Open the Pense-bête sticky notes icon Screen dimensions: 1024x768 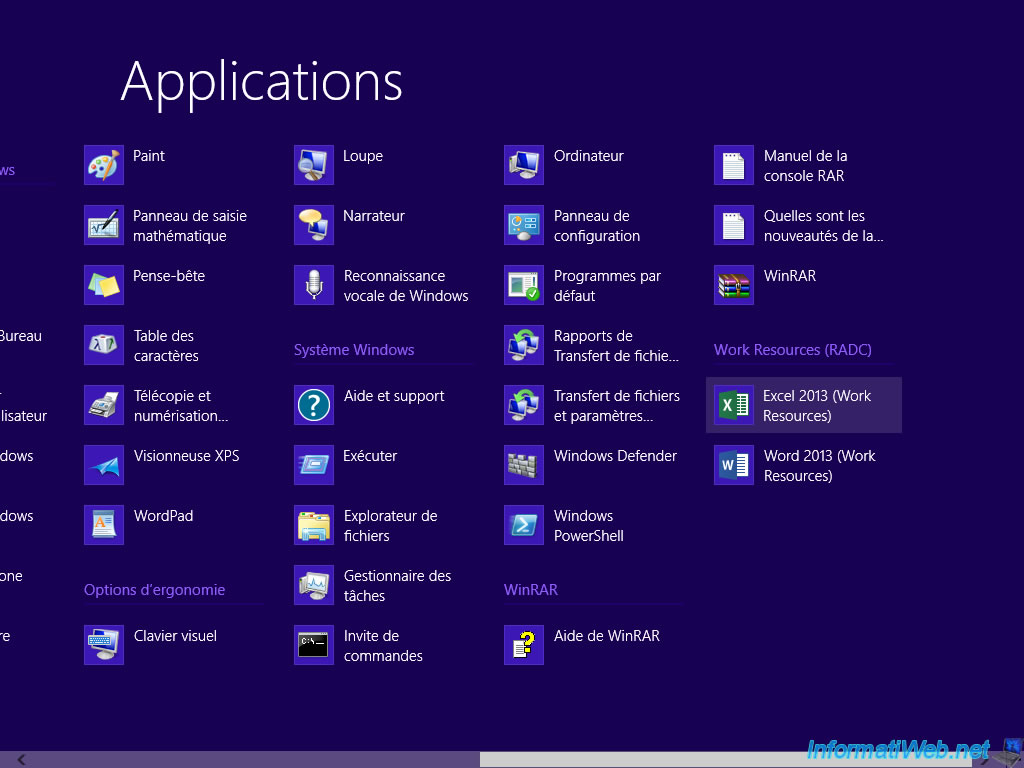(x=104, y=285)
